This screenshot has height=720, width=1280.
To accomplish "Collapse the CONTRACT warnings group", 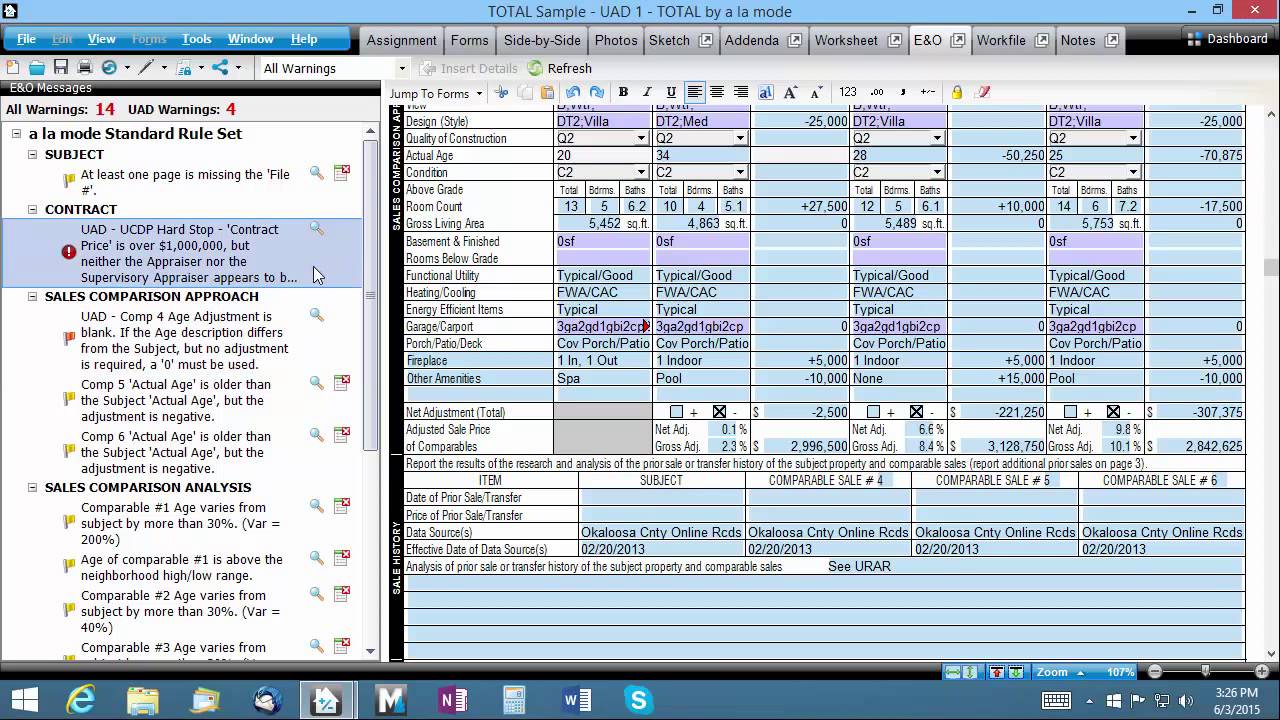I will click(x=32, y=209).
